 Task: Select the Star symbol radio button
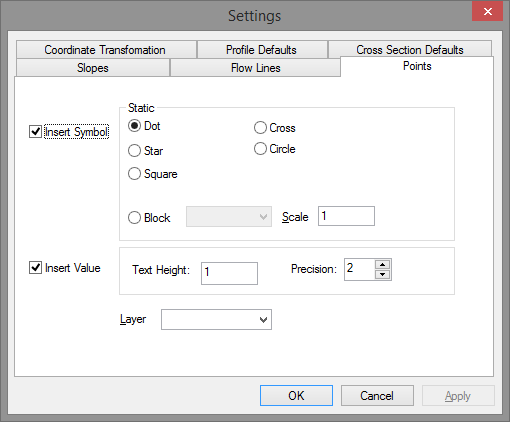coord(134,151)
